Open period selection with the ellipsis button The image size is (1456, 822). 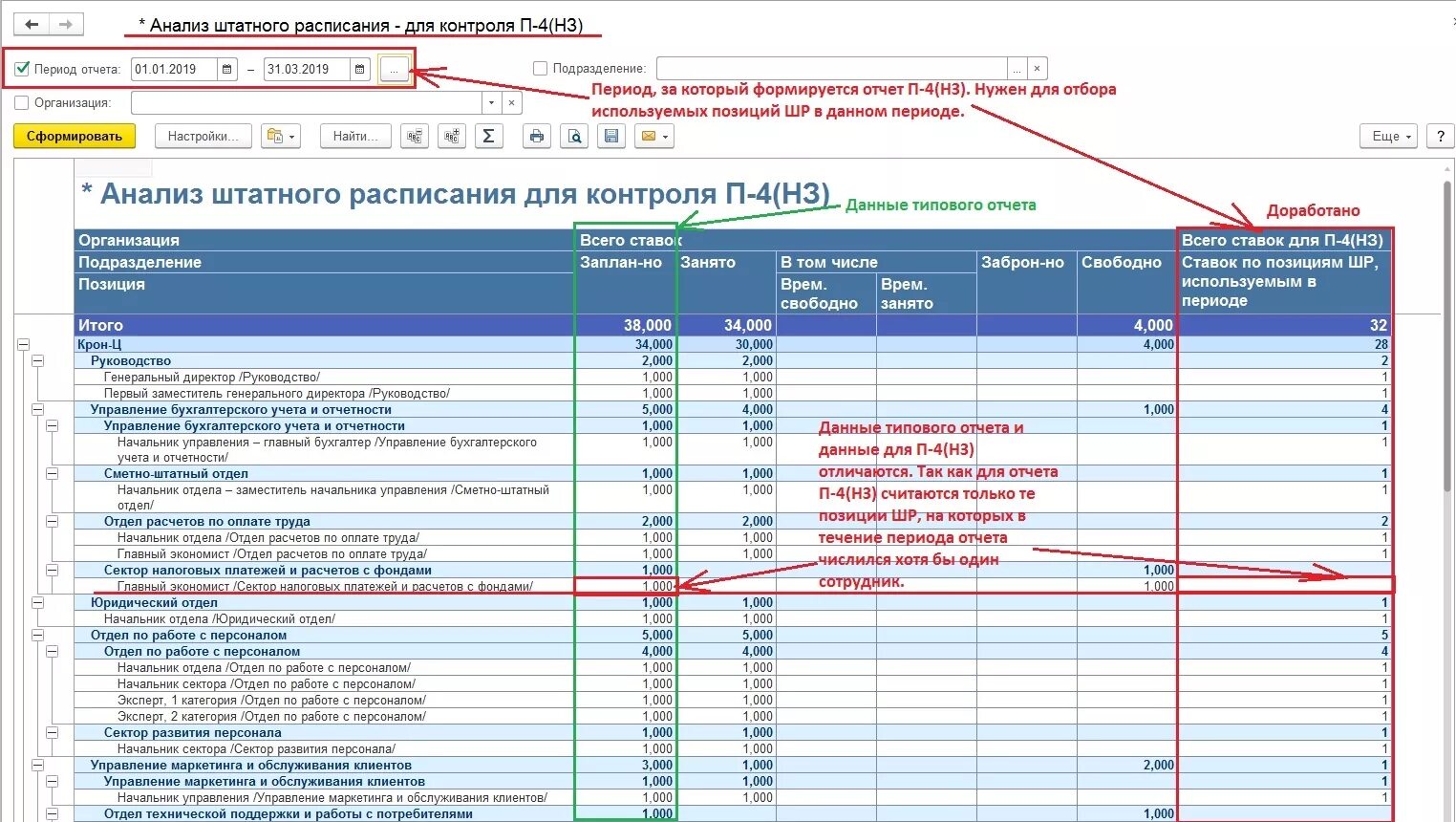395,69
